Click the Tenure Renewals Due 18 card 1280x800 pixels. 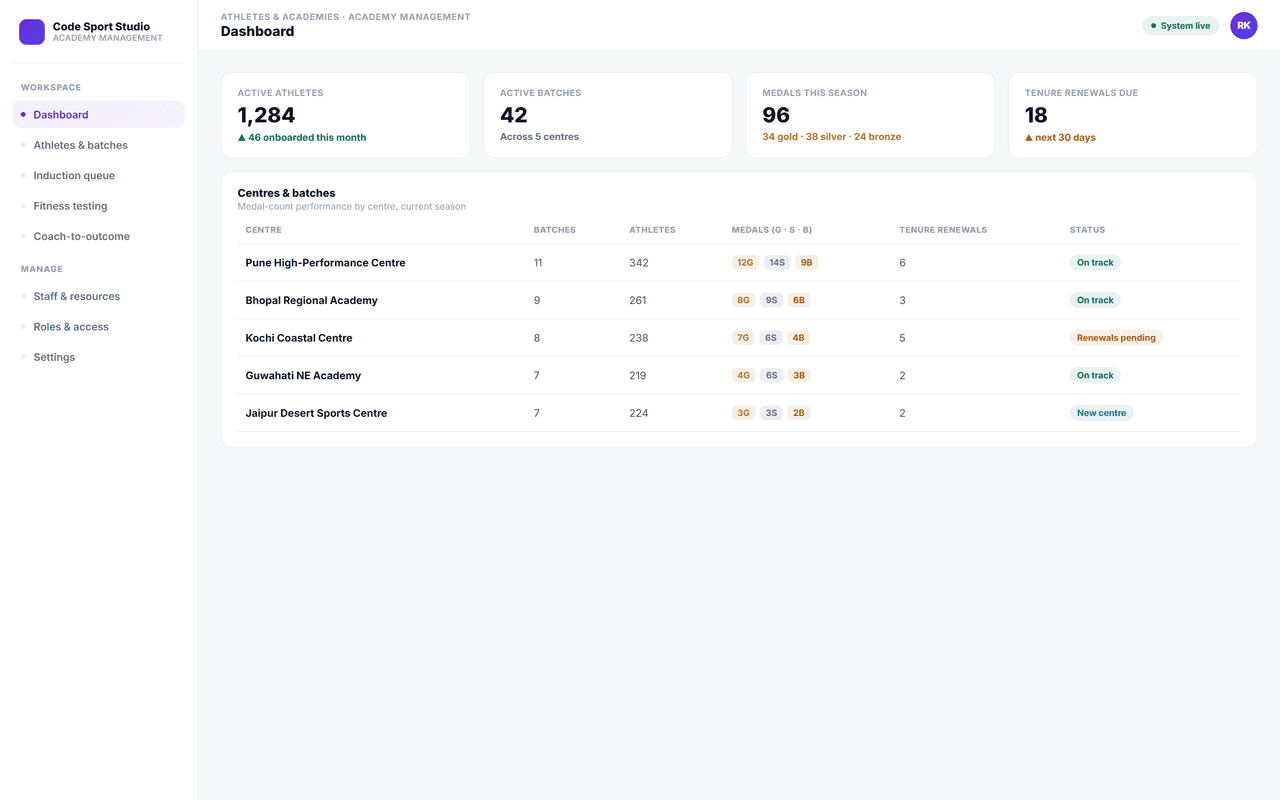(x=1132, y=115)
